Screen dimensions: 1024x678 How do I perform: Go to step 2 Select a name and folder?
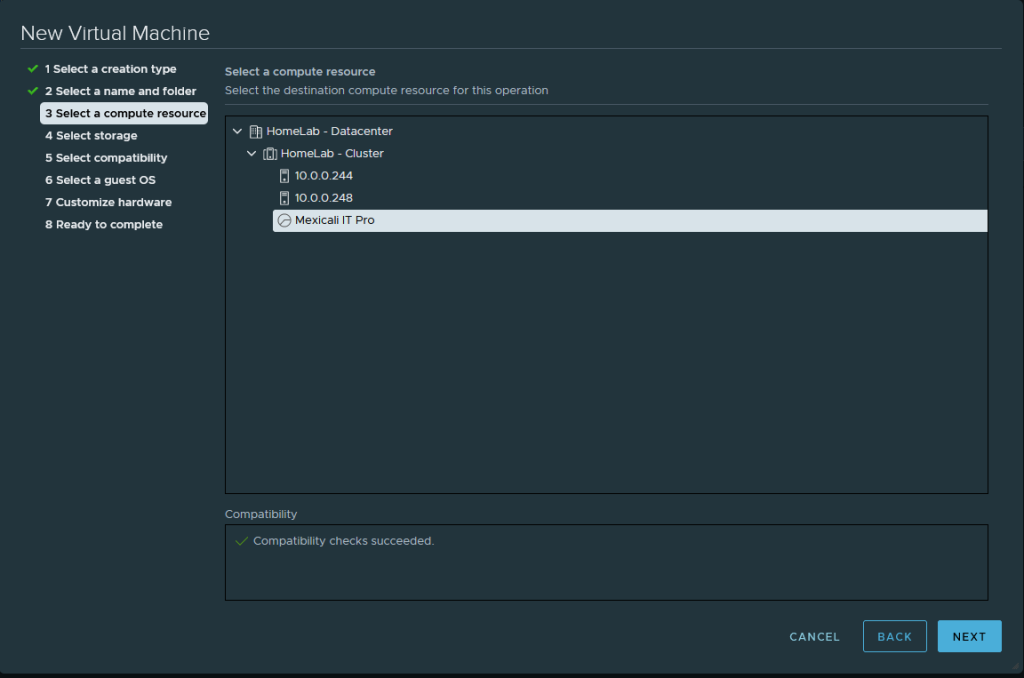(x=120, y=91)
